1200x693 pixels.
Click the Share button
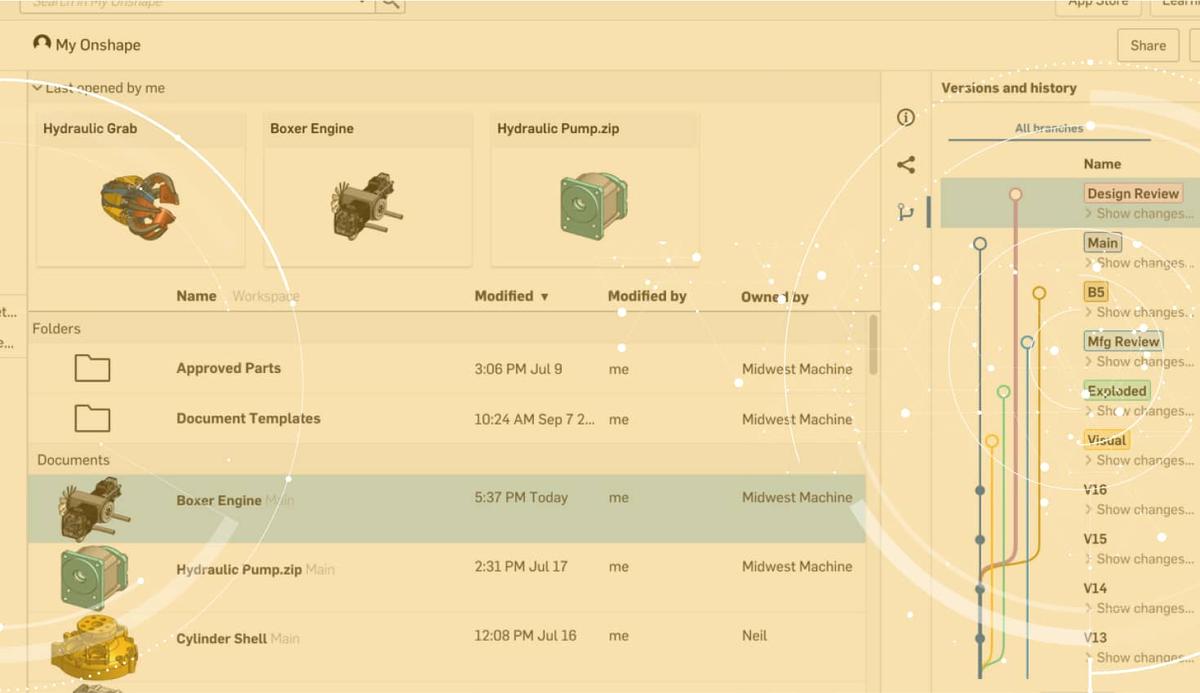point(1147,44)
